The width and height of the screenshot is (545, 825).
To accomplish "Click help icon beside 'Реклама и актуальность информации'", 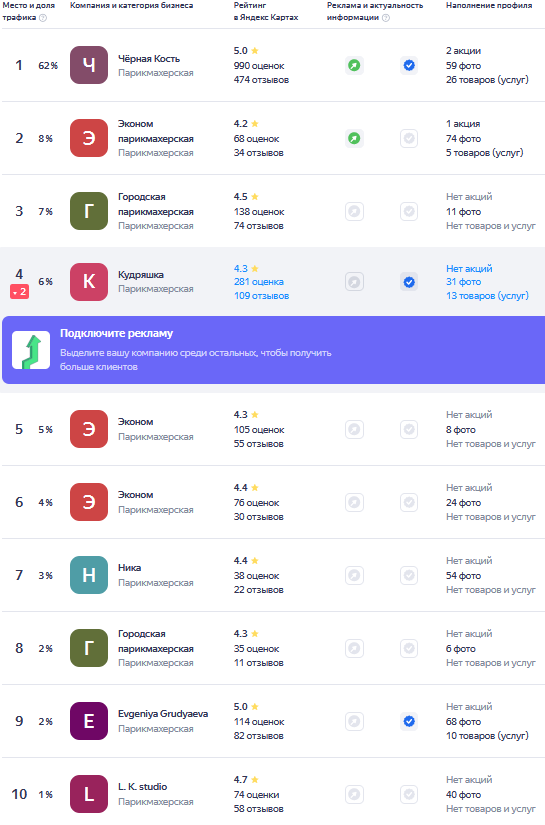I will (x=386, y=17).
